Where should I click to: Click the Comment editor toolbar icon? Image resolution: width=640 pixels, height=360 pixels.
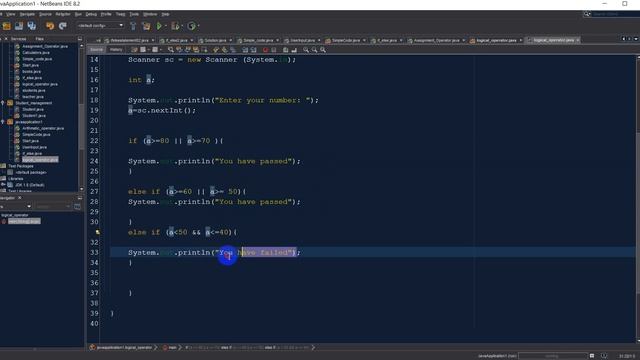click(x=285, y=50)
